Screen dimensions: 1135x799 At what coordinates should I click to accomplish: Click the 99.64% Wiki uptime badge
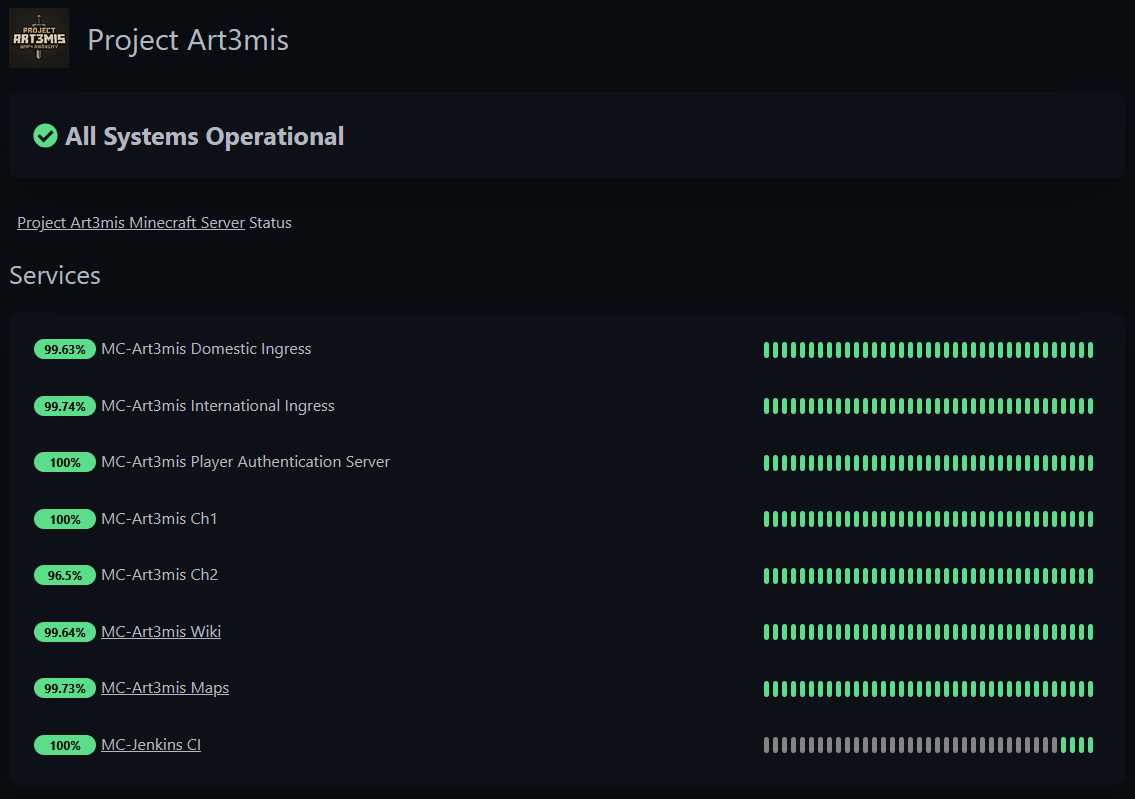pos(64,632)
